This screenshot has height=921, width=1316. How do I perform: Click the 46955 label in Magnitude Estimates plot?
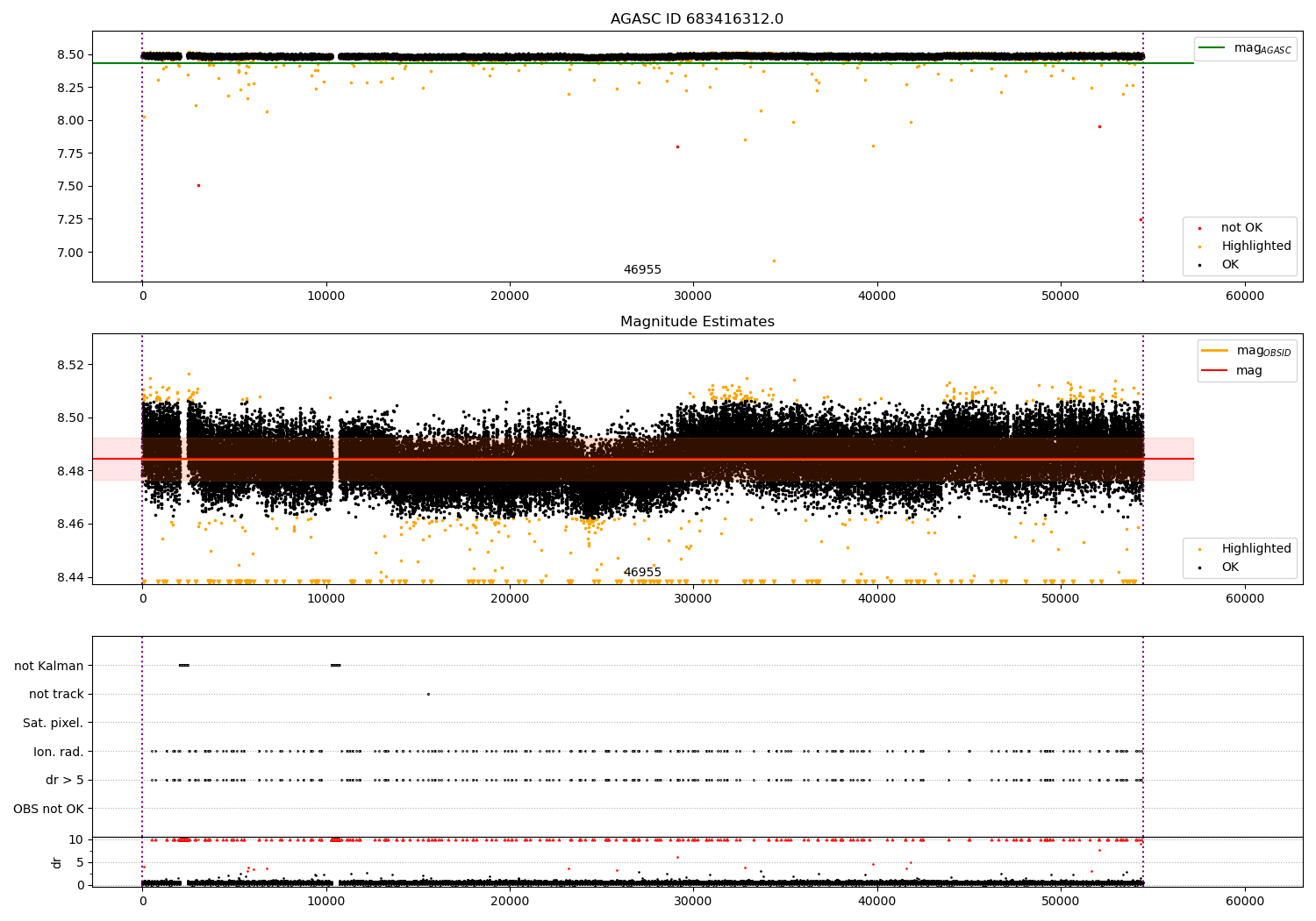click(642, 573)
